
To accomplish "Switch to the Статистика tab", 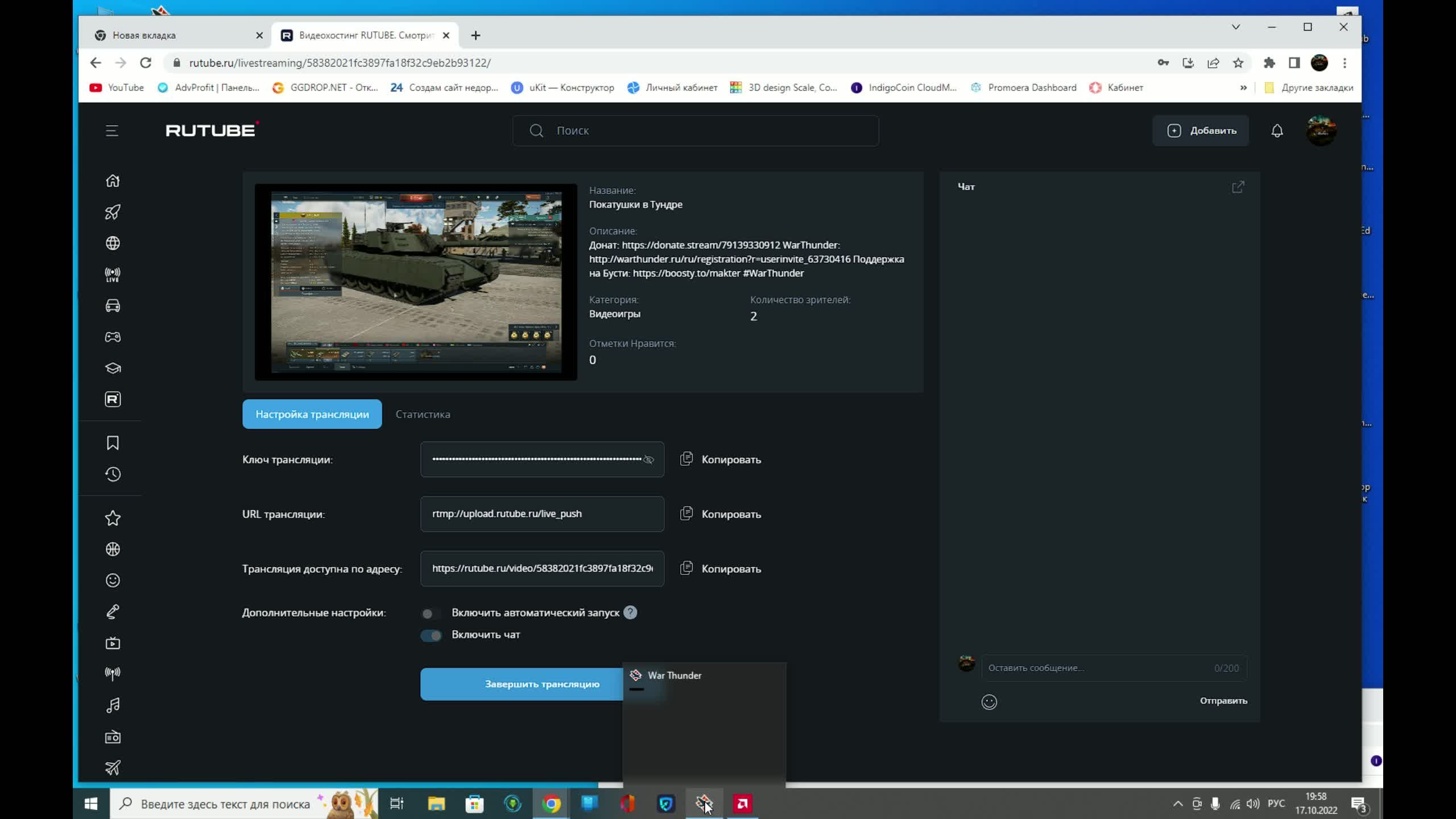I will click(423, 415).
